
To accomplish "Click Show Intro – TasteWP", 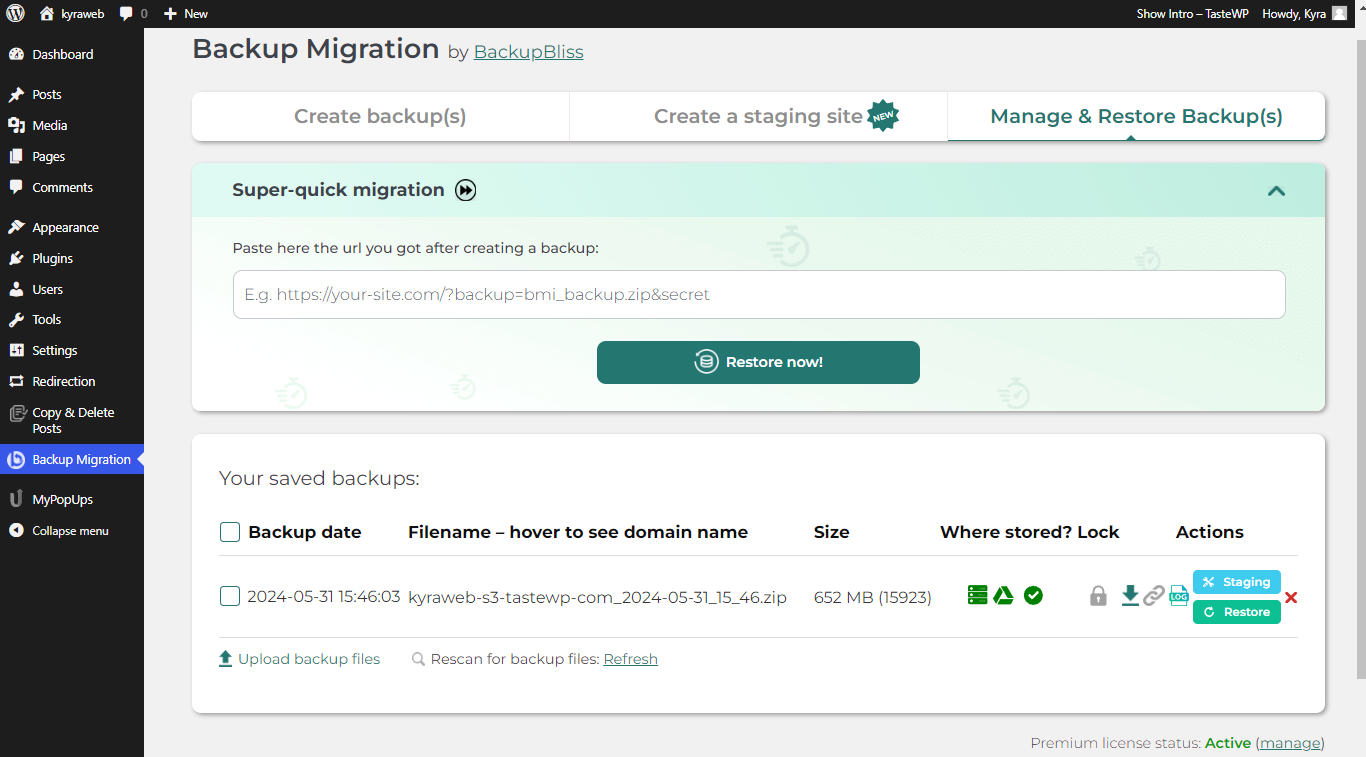I will [1192, 14].
